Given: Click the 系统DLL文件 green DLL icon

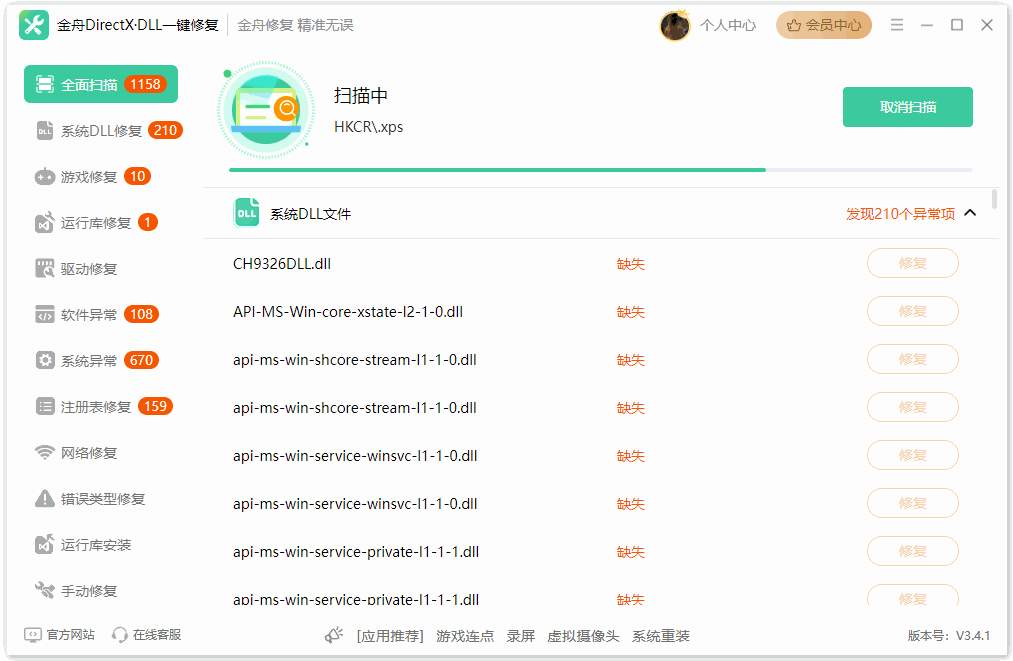Looking at the screenshot, I should [246, 213].
